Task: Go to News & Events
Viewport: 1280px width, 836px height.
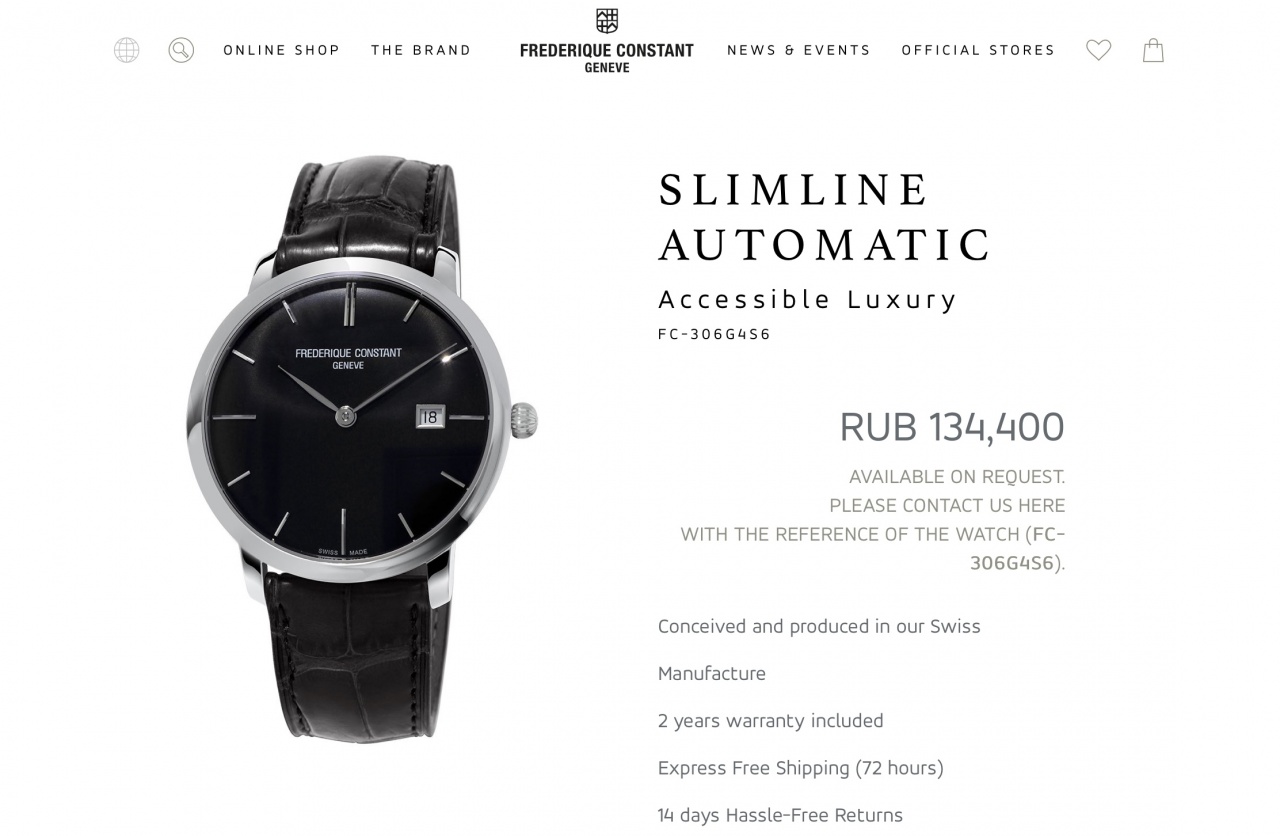Action: [x=799, y=50]
